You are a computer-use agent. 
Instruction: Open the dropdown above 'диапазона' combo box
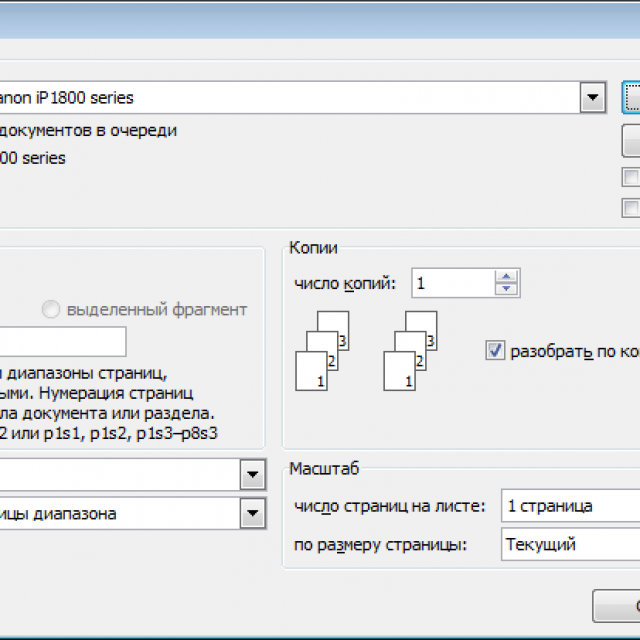[253, 475]
